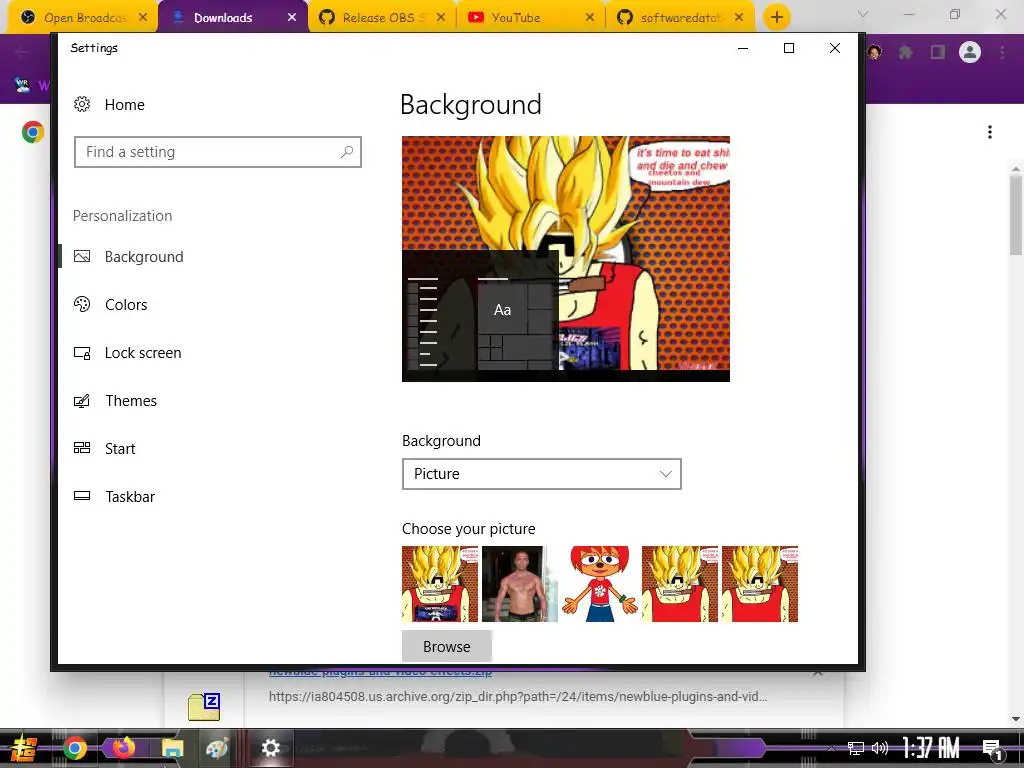This screenshot has height=768, width=1024.
Task: Open Chrome profile avatar menu
Action: pyautogui.click(x=970, y=52)
